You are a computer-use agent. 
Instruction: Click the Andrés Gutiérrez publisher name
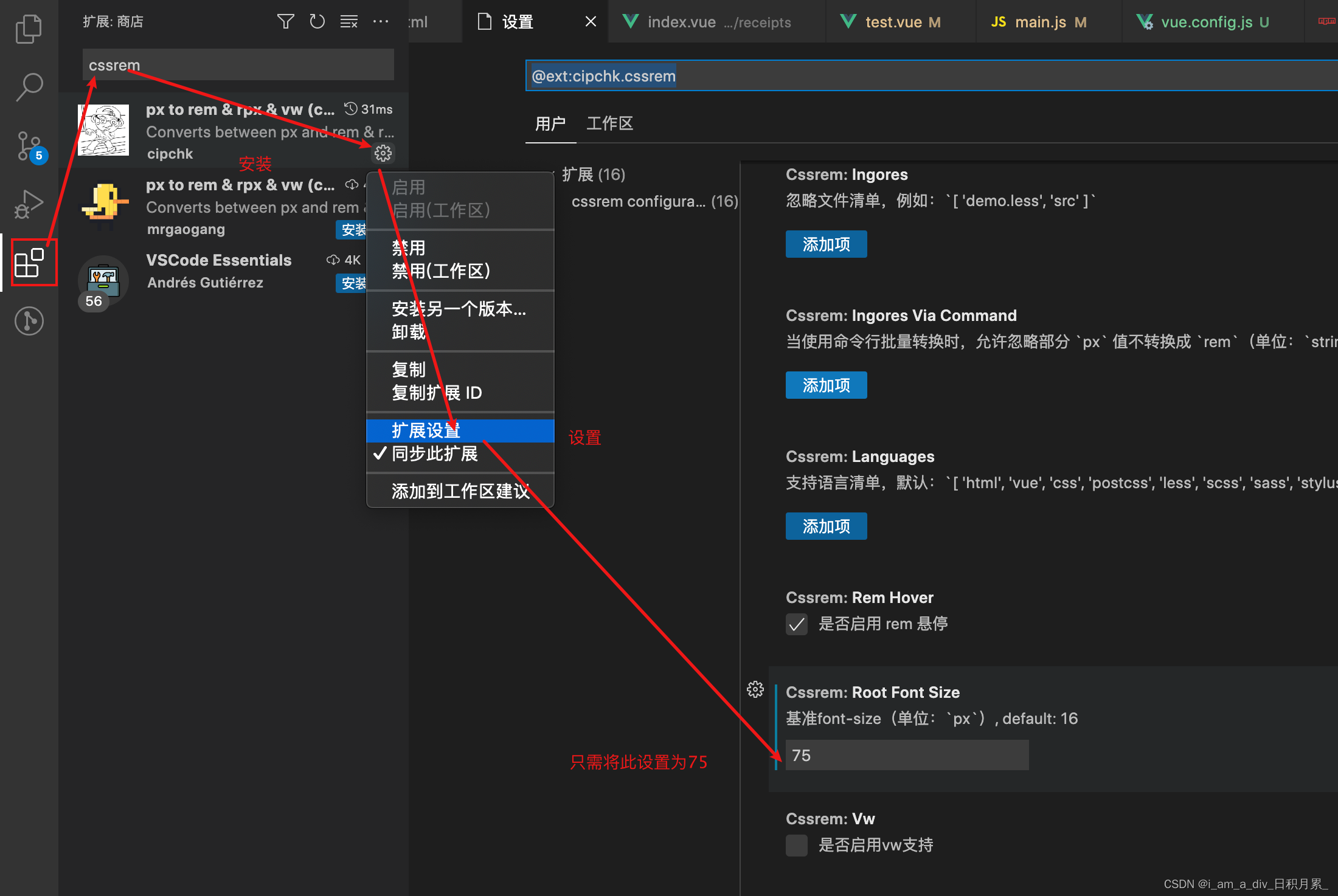[205, 283]
